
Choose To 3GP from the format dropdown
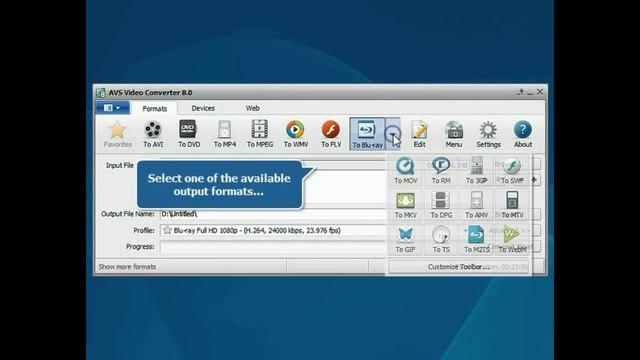[476, 170]
